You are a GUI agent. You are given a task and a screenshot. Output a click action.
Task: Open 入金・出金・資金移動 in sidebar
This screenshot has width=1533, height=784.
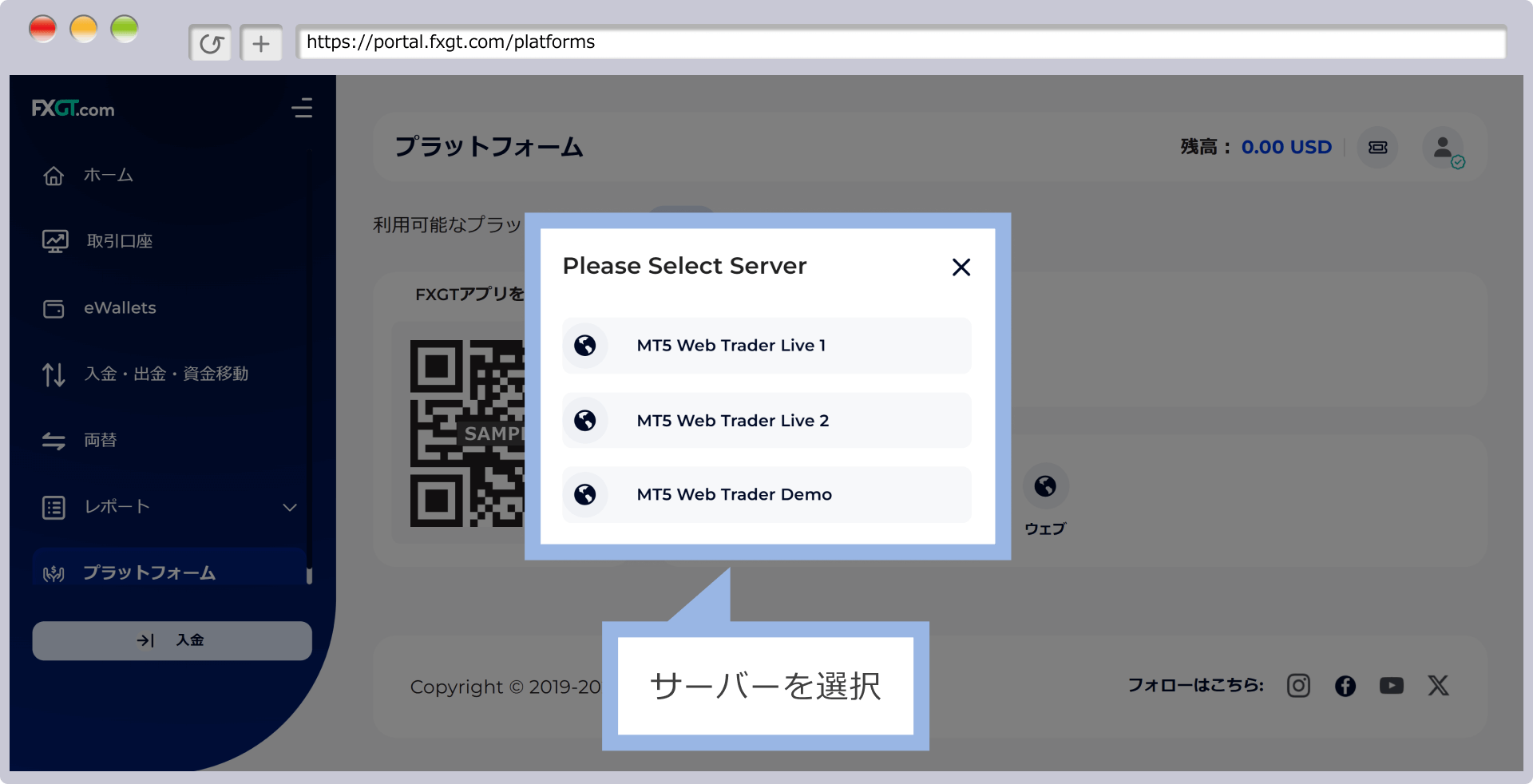[x=166, y=374]
